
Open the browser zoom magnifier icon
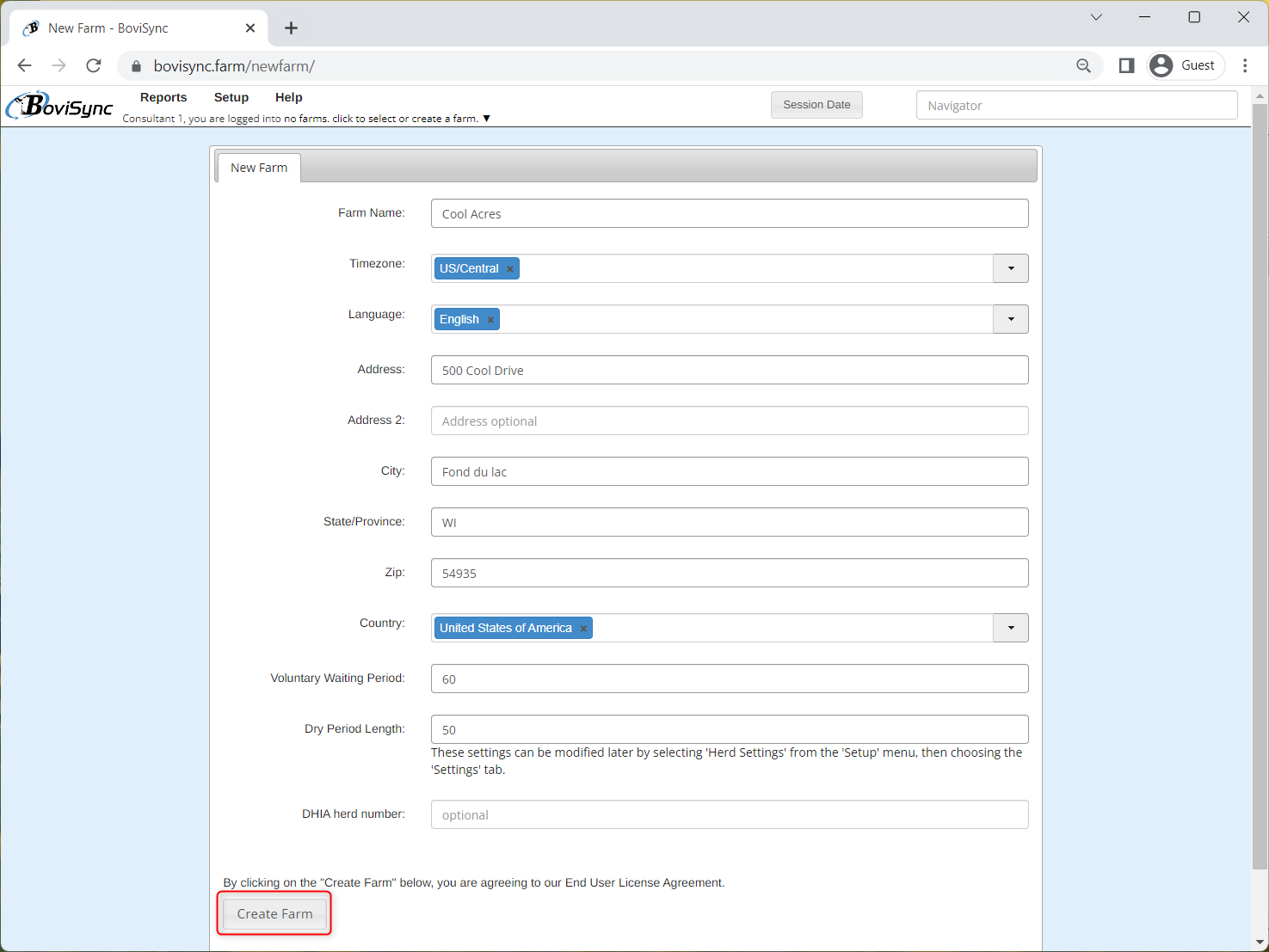[x=1083, y=65]
